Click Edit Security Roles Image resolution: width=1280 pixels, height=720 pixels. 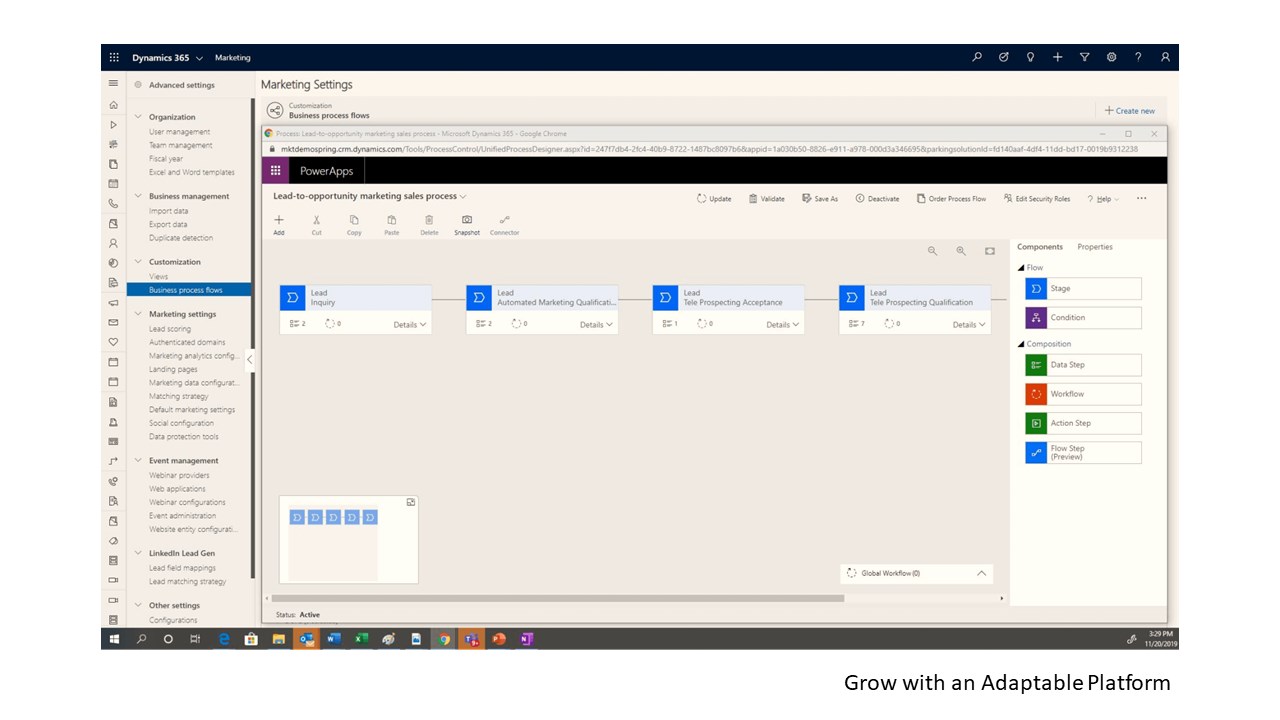[x=1036, y=199]
